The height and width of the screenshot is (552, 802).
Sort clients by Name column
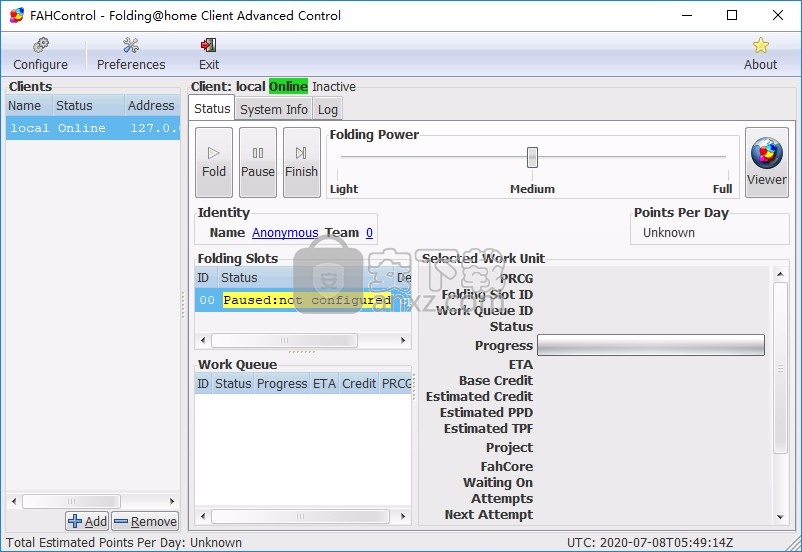(29, 105)
